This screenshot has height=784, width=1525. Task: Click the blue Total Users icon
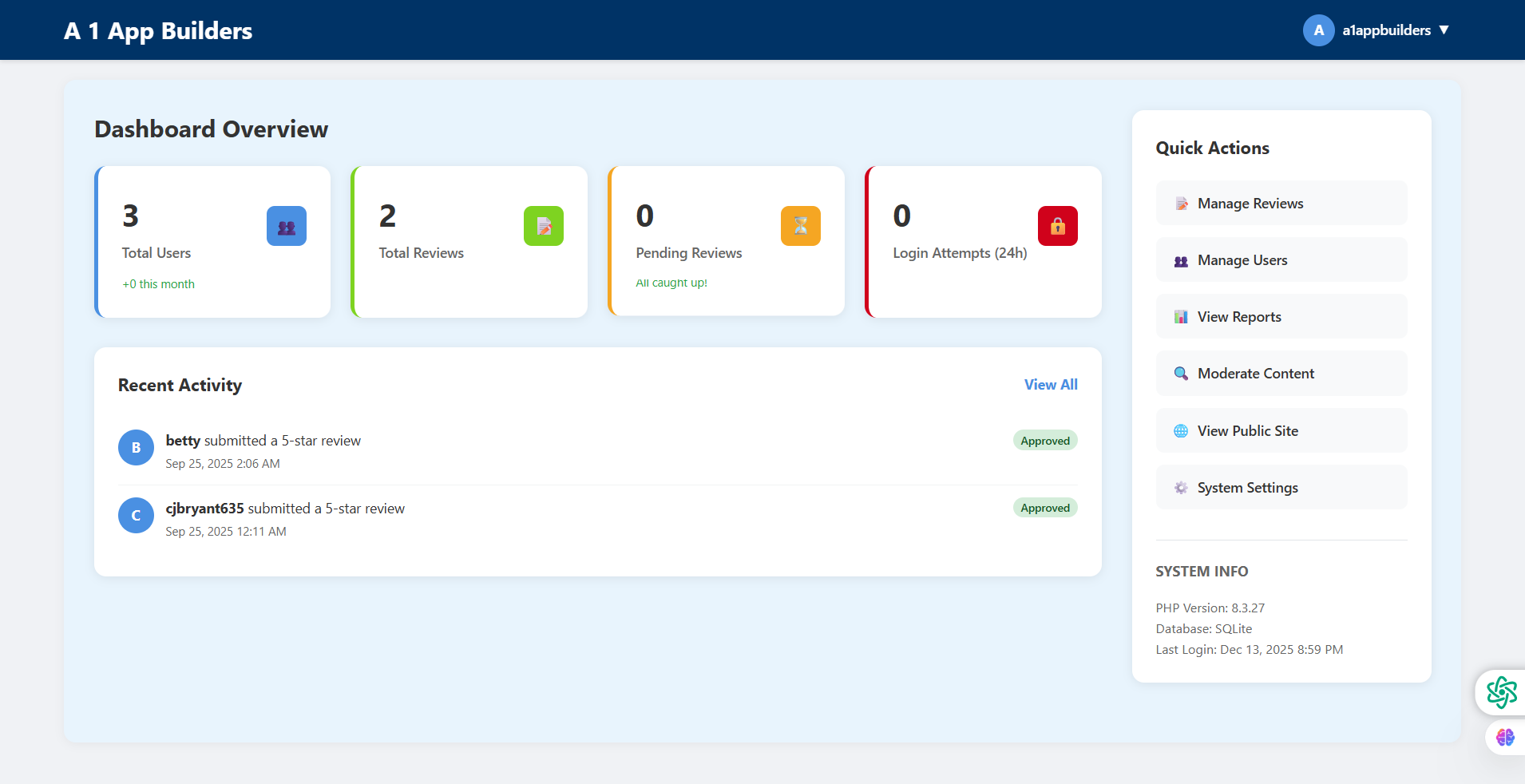[x=286, y=226]
